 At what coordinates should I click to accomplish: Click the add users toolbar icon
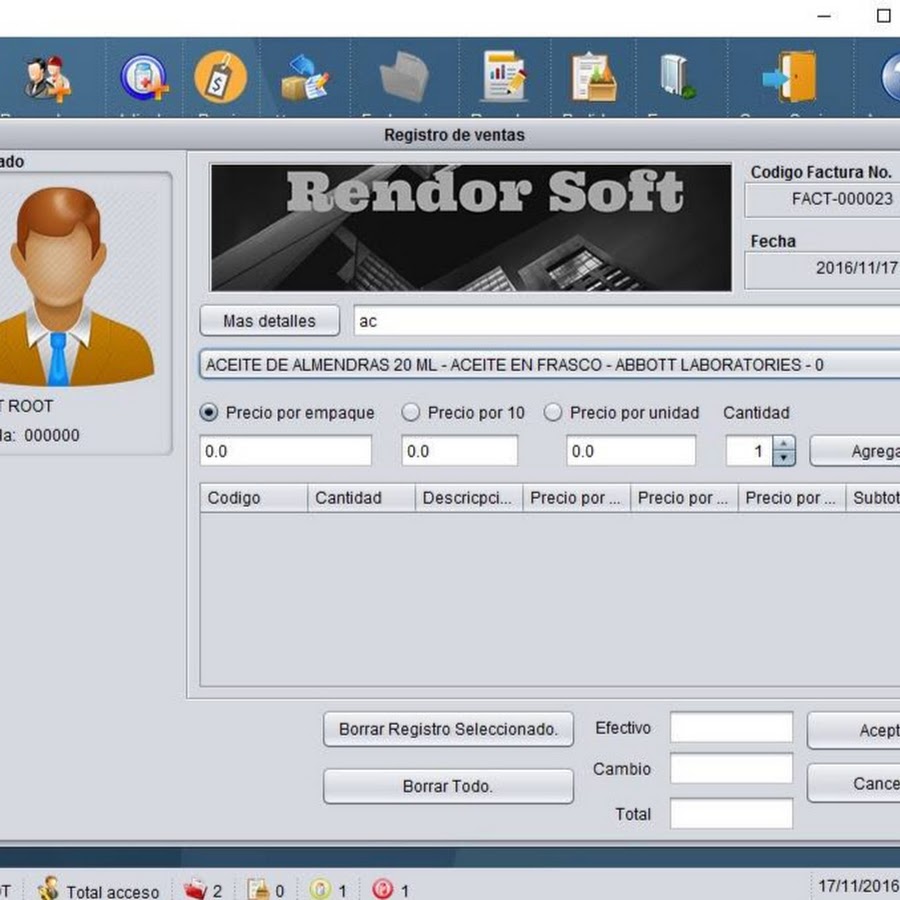pos(46,78)
